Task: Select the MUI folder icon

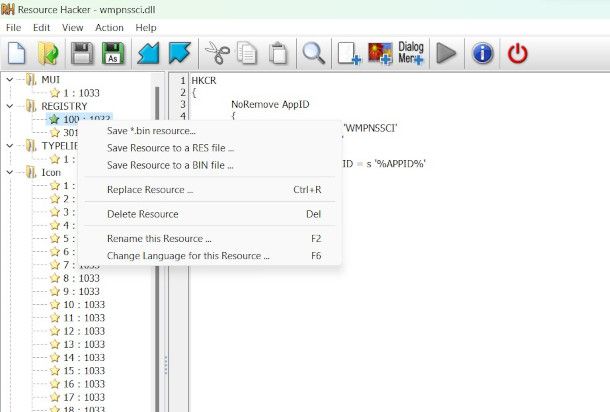Action: click(31, 80)
